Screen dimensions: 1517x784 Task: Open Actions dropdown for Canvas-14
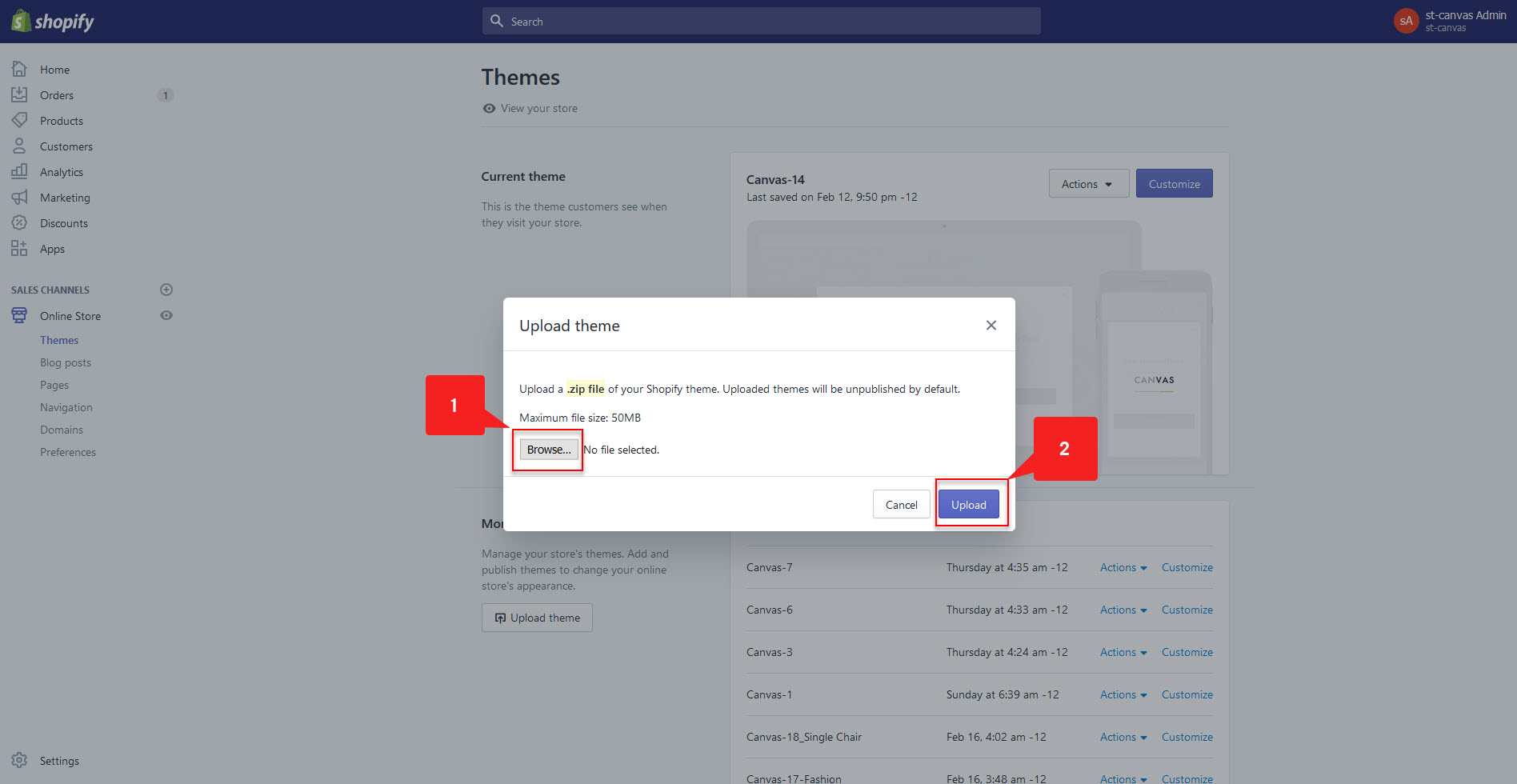point(1088,183)
